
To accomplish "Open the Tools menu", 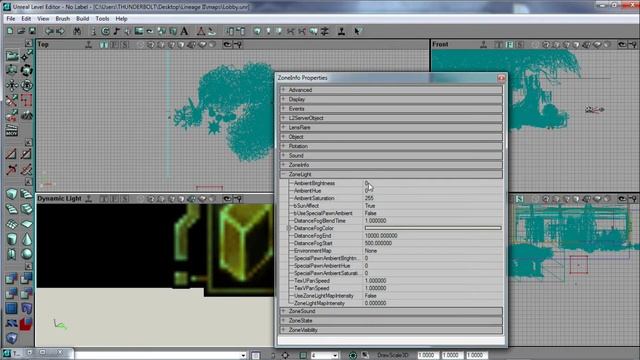I will click(102, 19).
